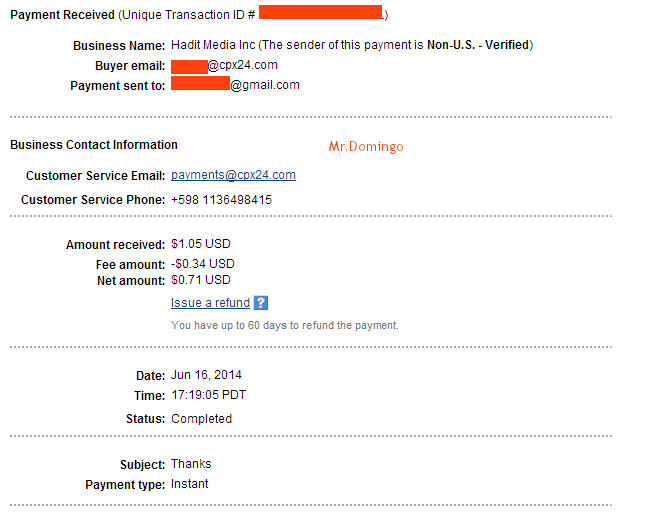This screenshot has height=529, width=656.
Task: Click the Jun 16, 2014 date value
Action: coord(206,375)
